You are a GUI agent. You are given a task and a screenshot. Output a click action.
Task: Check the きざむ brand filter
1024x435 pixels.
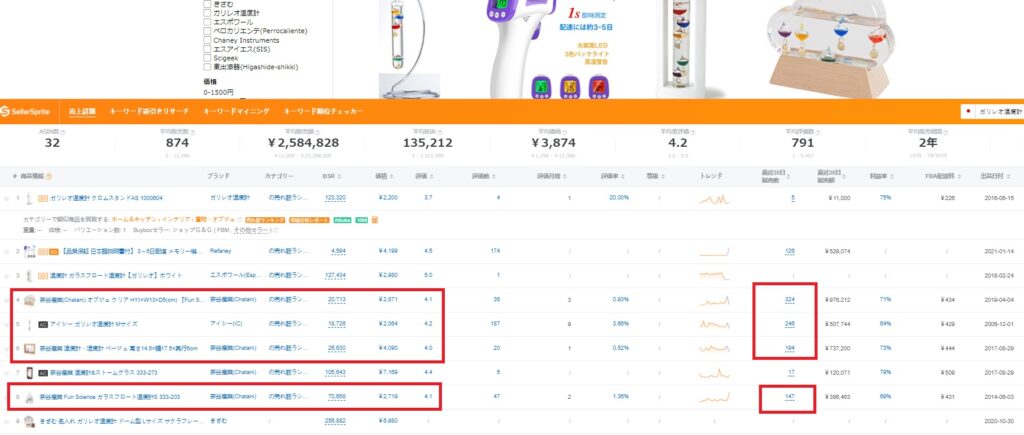207,4
